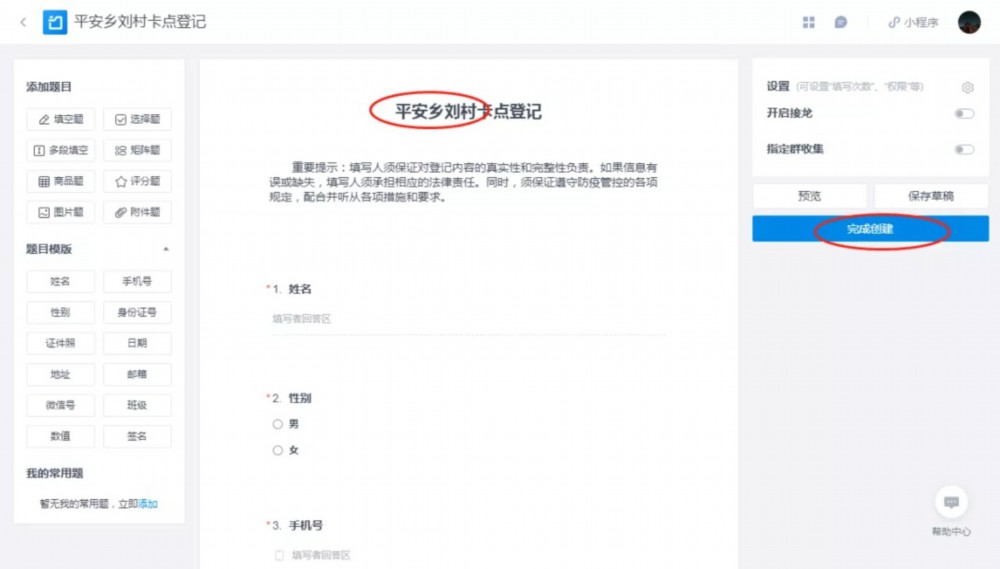
Task: Click the blue form logo icon
Action: coord(55,22)
